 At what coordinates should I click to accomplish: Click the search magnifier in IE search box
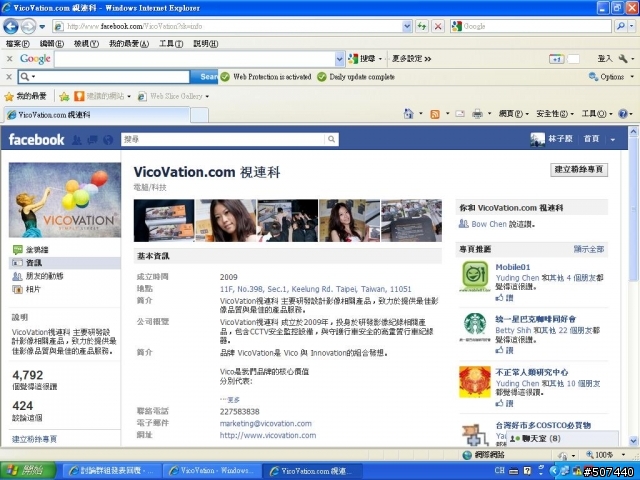pos(620,27)
